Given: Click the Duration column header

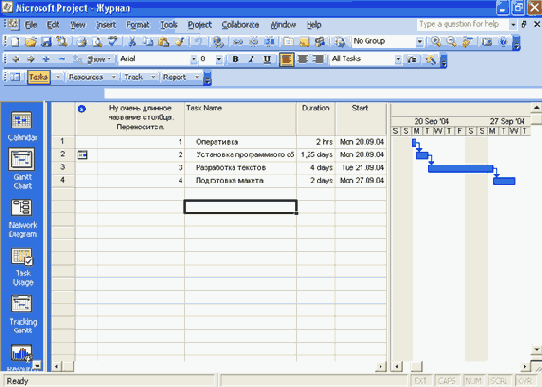Looking at the screenshot, I should click(x=316, y=119).
